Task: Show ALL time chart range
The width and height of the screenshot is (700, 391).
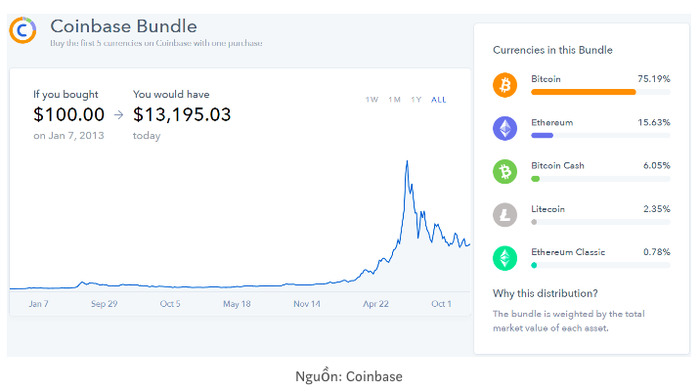Action: click(x=438, y=100)
